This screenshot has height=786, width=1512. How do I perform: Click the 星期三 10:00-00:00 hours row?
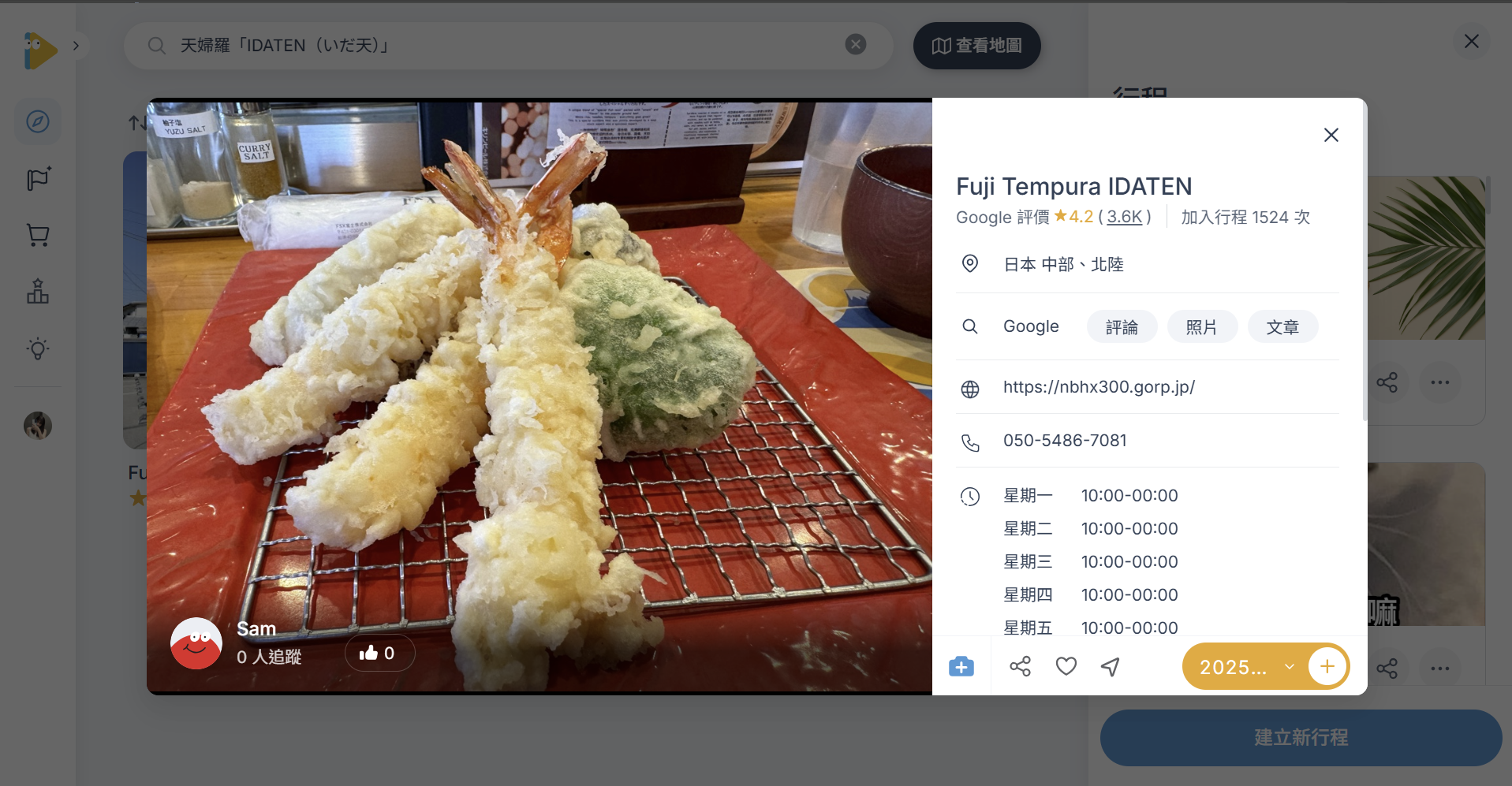(x=1091, y=562)
